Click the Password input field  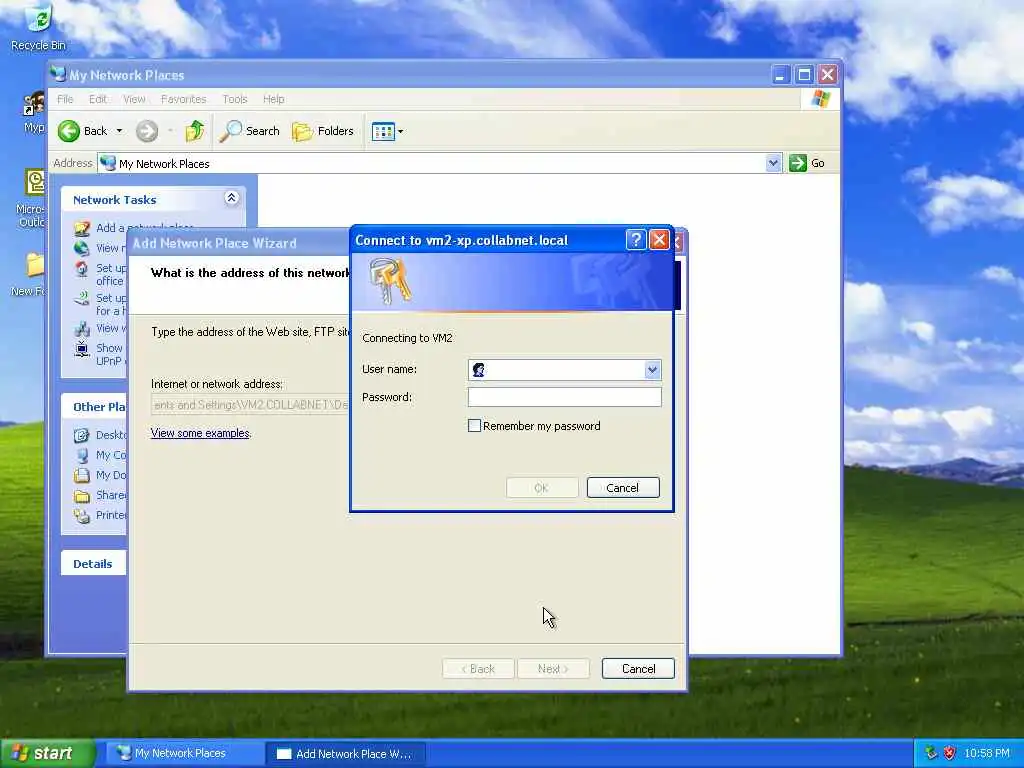565,397
